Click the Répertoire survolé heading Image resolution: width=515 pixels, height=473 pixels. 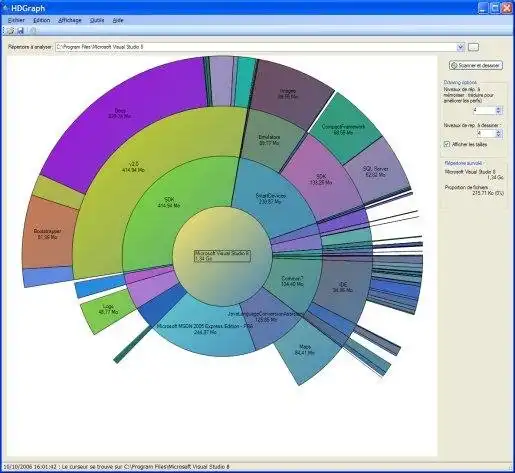pyautogui.click(x=464, y=163)
